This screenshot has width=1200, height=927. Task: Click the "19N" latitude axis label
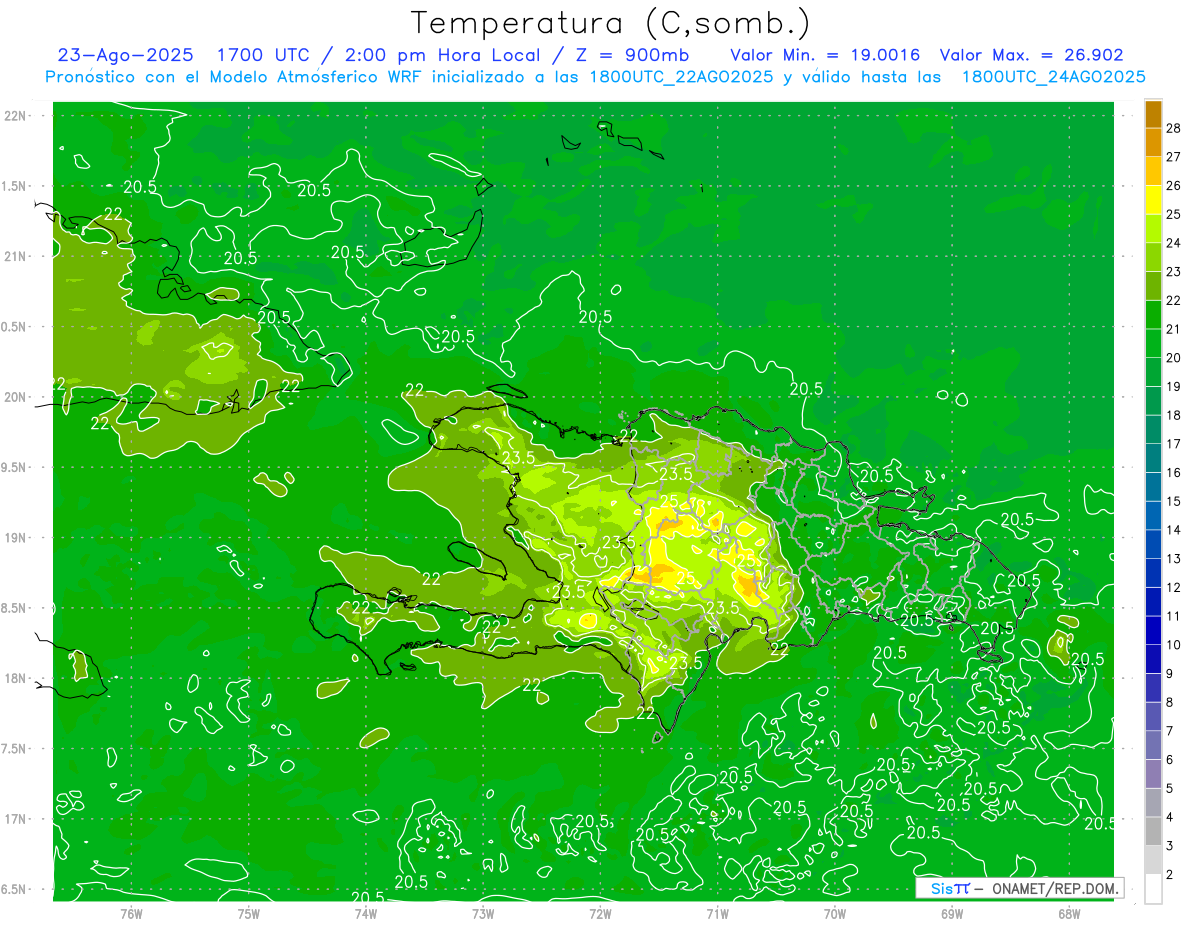[x=15, y=537]
